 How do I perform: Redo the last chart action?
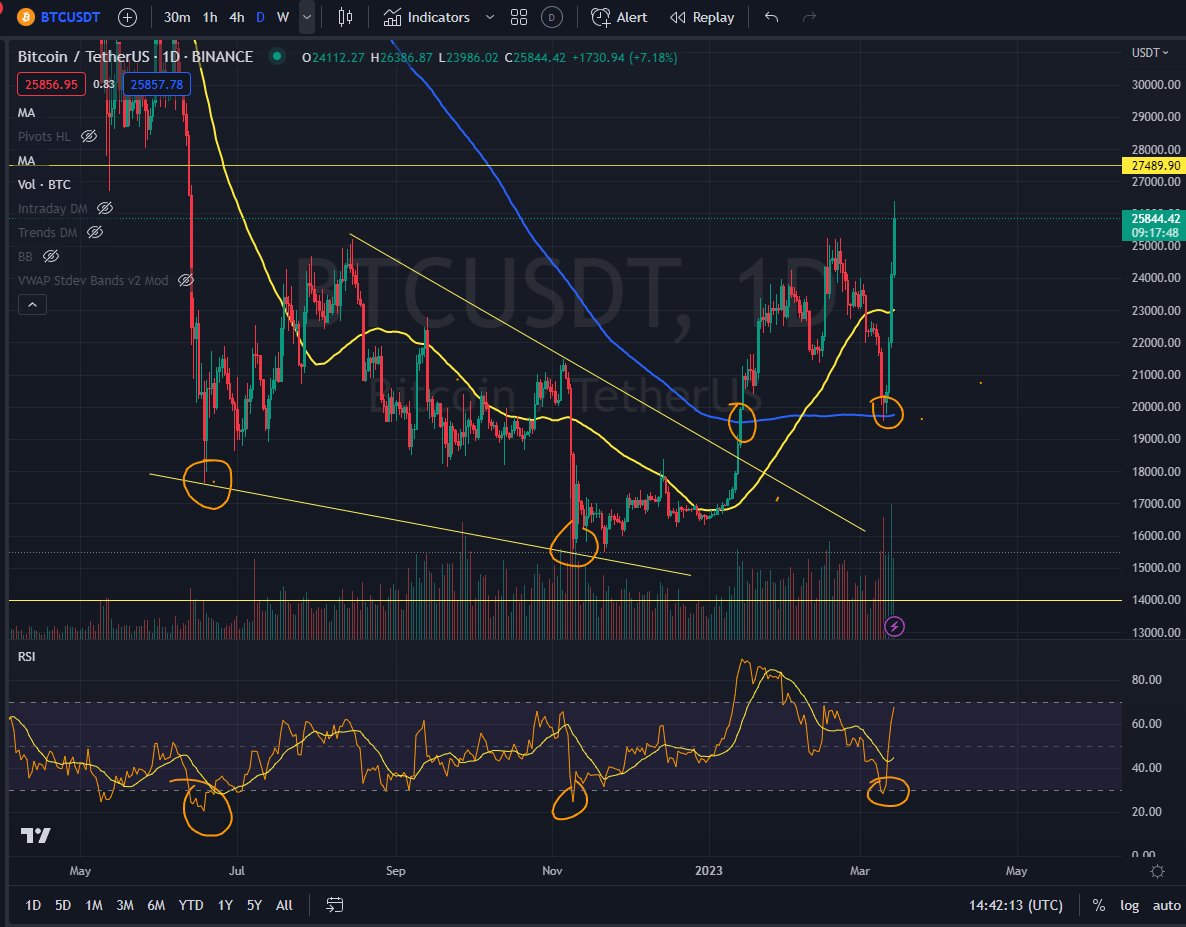coord(809,17)
